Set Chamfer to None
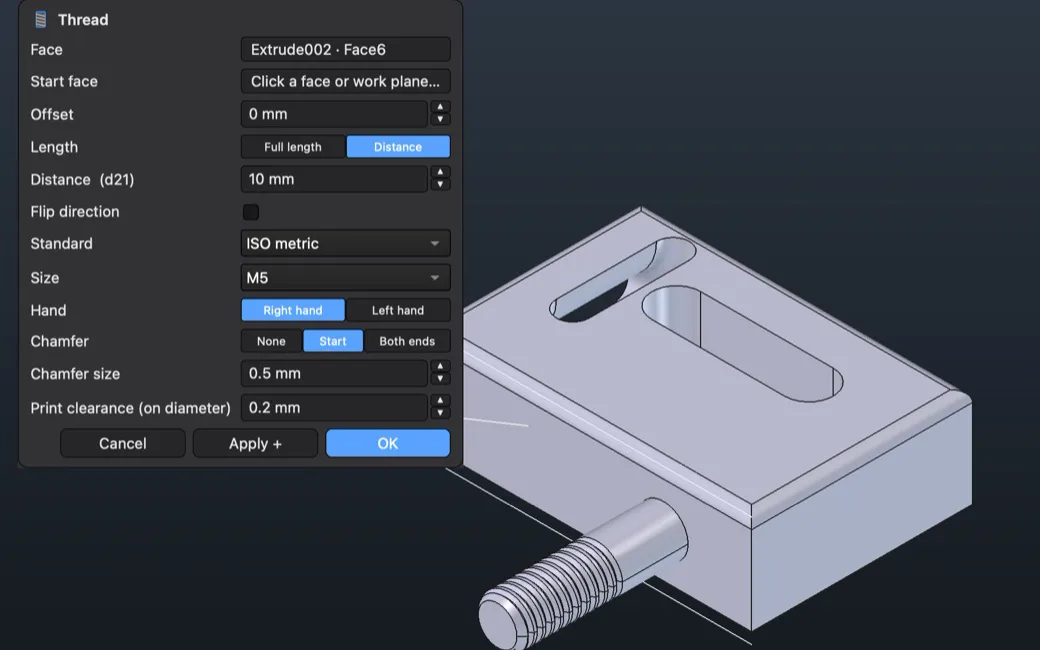 (x=271, y=342)
